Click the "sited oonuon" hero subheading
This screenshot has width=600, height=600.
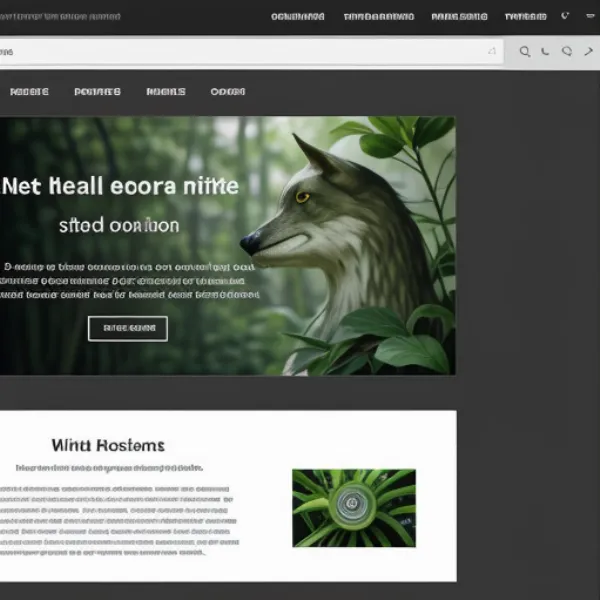coord(119,225)
